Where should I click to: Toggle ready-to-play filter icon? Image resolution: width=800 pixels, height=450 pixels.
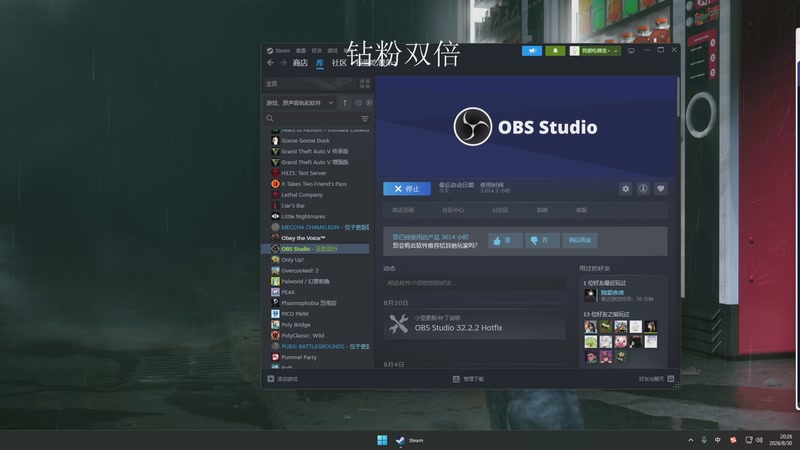(x=369, y=103)
